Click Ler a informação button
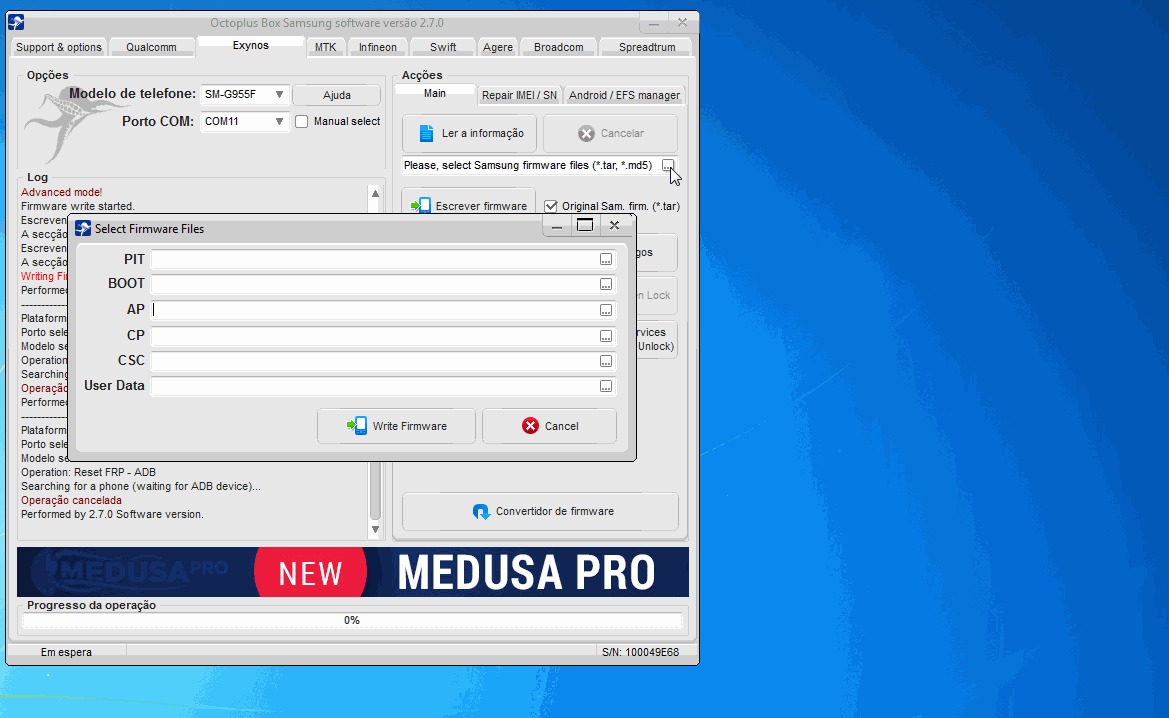This screenshot has height=718, width=1169. [470, 133]
